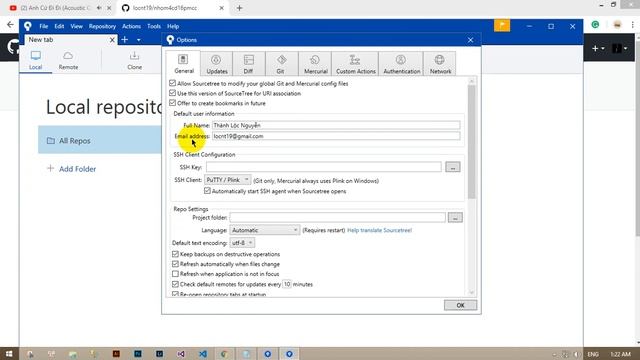
Task: Toggle Allow Sourcetree to modify global config files
Action: [173, 83]
